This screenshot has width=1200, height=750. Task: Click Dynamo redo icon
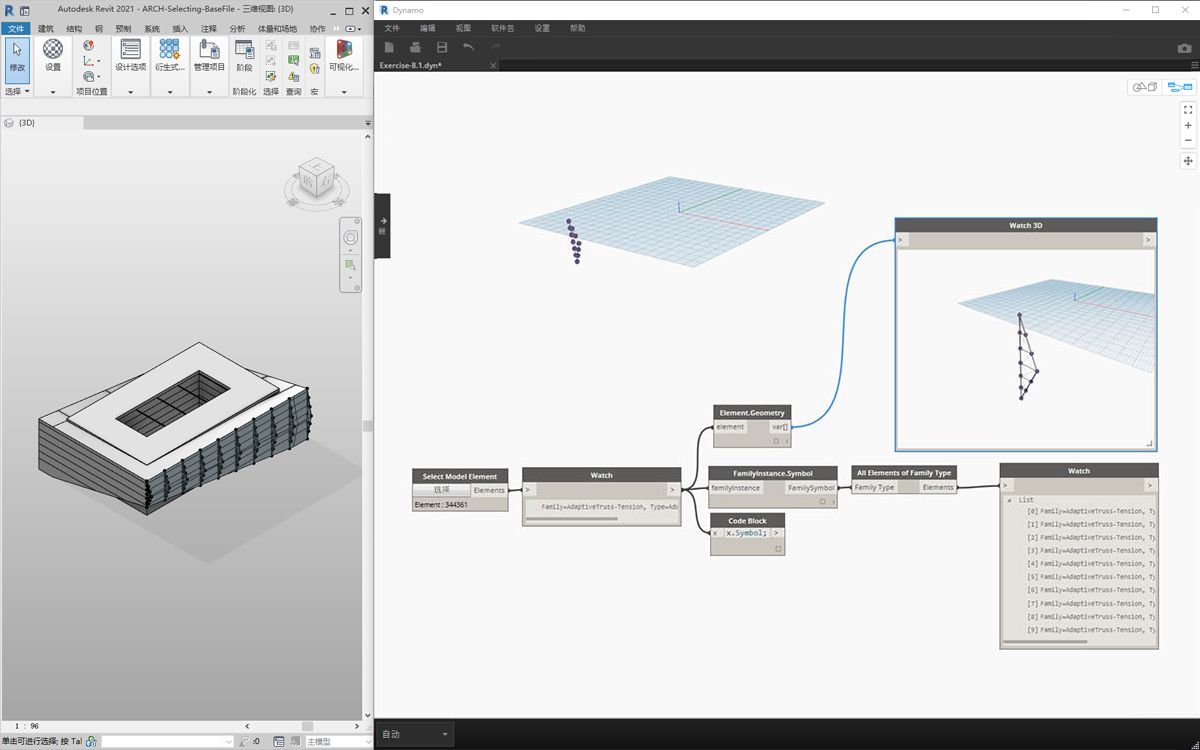click(x=495, y=47)
